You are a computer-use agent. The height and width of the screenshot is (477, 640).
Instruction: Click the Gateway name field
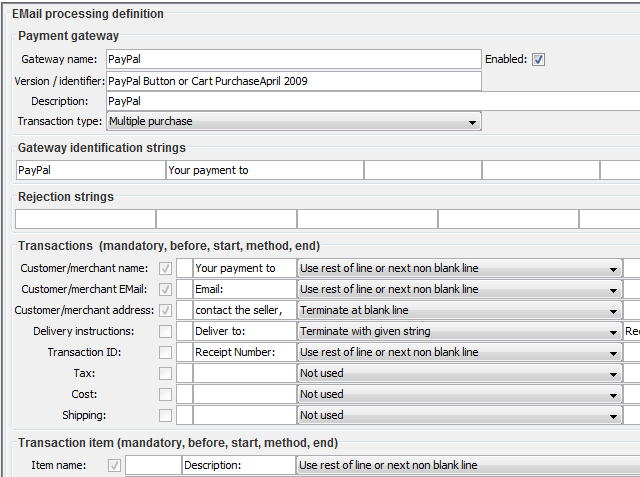pyautogui.click(x=294, y=59)
